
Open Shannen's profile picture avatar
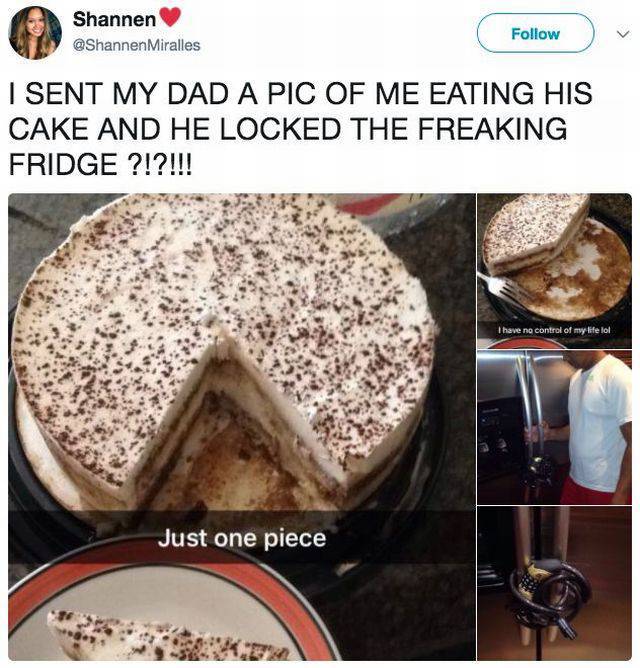(x=35, y=33)
